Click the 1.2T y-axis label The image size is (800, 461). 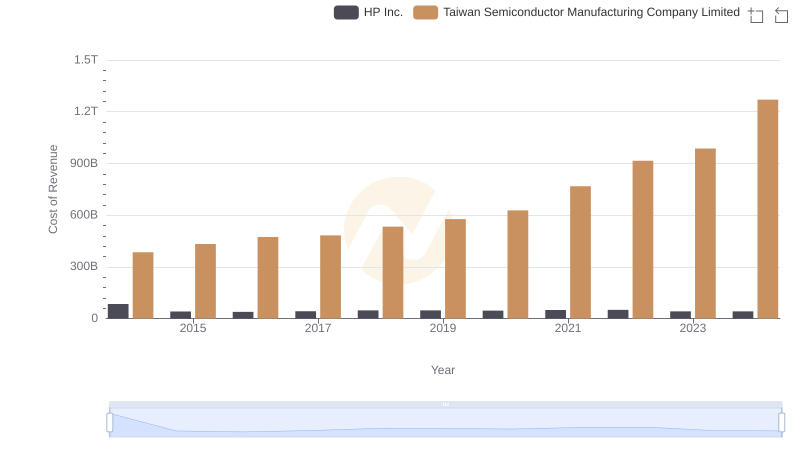click(86, 111)
